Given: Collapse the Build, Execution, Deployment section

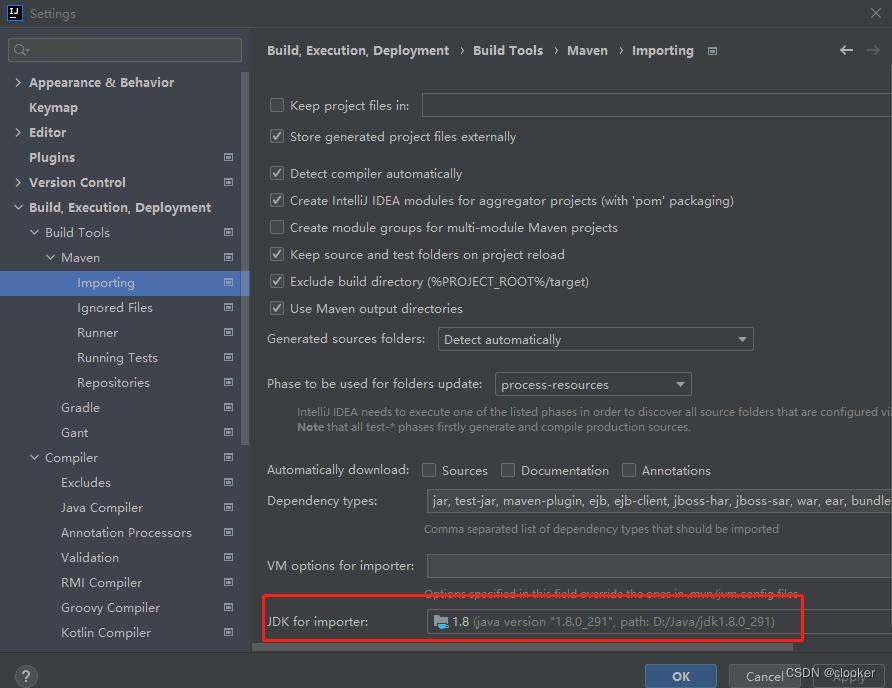Looking at the screenshot, I should coord(18,208).
